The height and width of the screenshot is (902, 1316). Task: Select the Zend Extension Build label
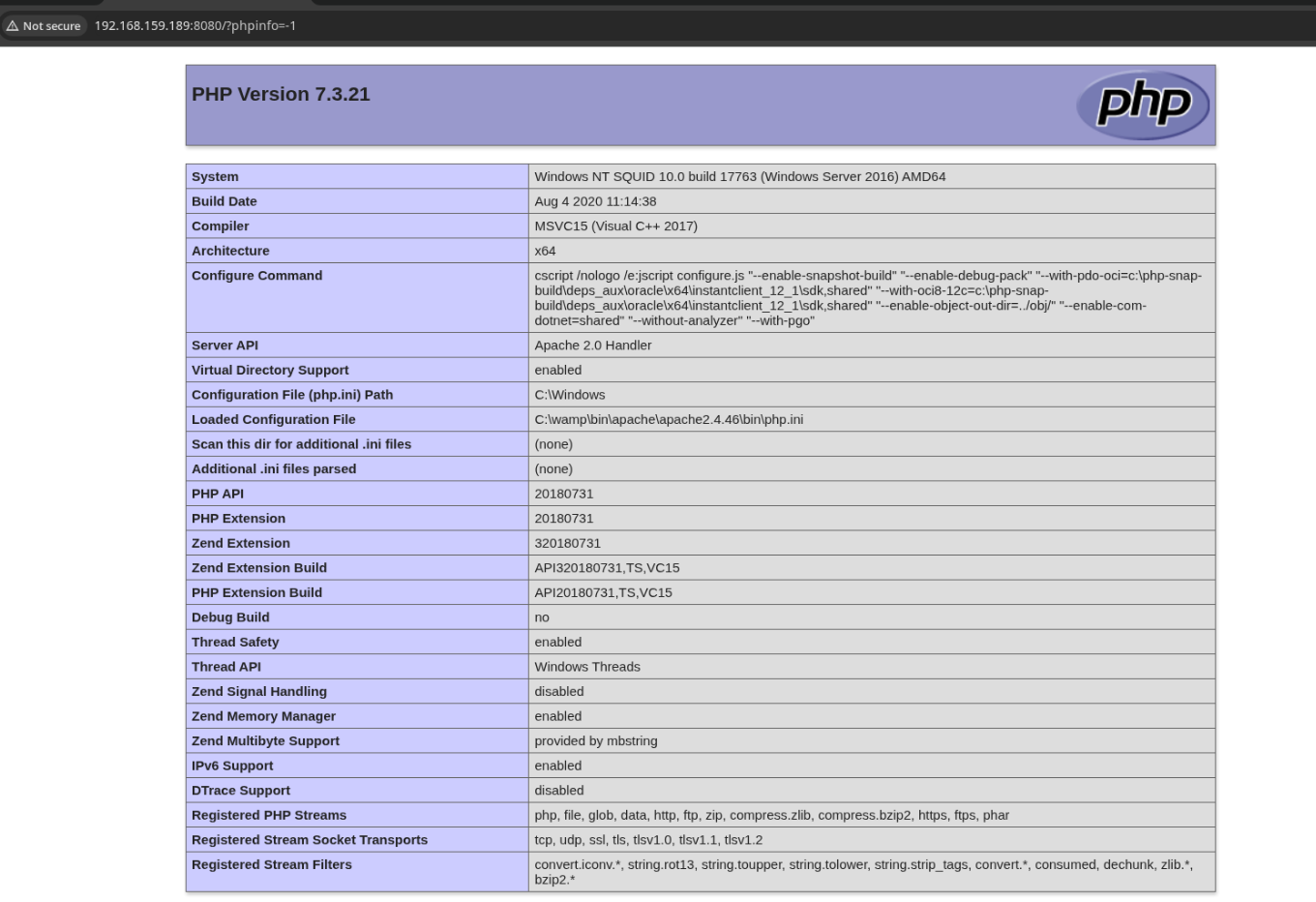[x=259, y=568]
